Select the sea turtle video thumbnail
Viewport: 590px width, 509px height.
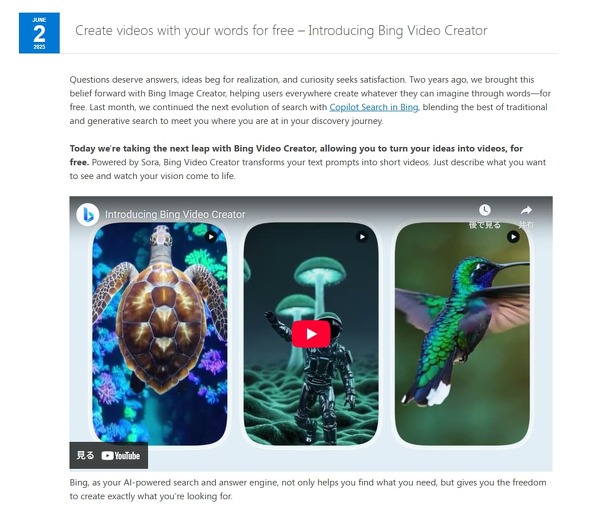(160, 334)
